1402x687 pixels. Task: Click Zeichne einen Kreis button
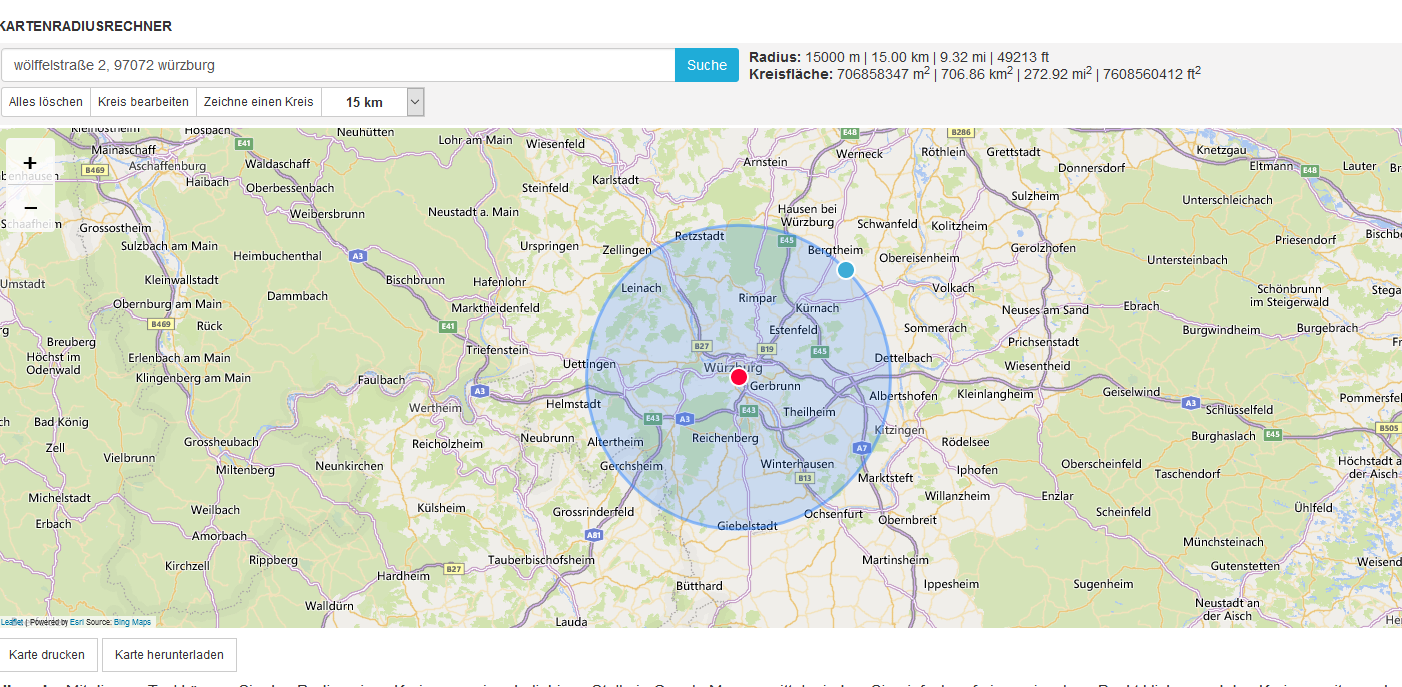259,102
